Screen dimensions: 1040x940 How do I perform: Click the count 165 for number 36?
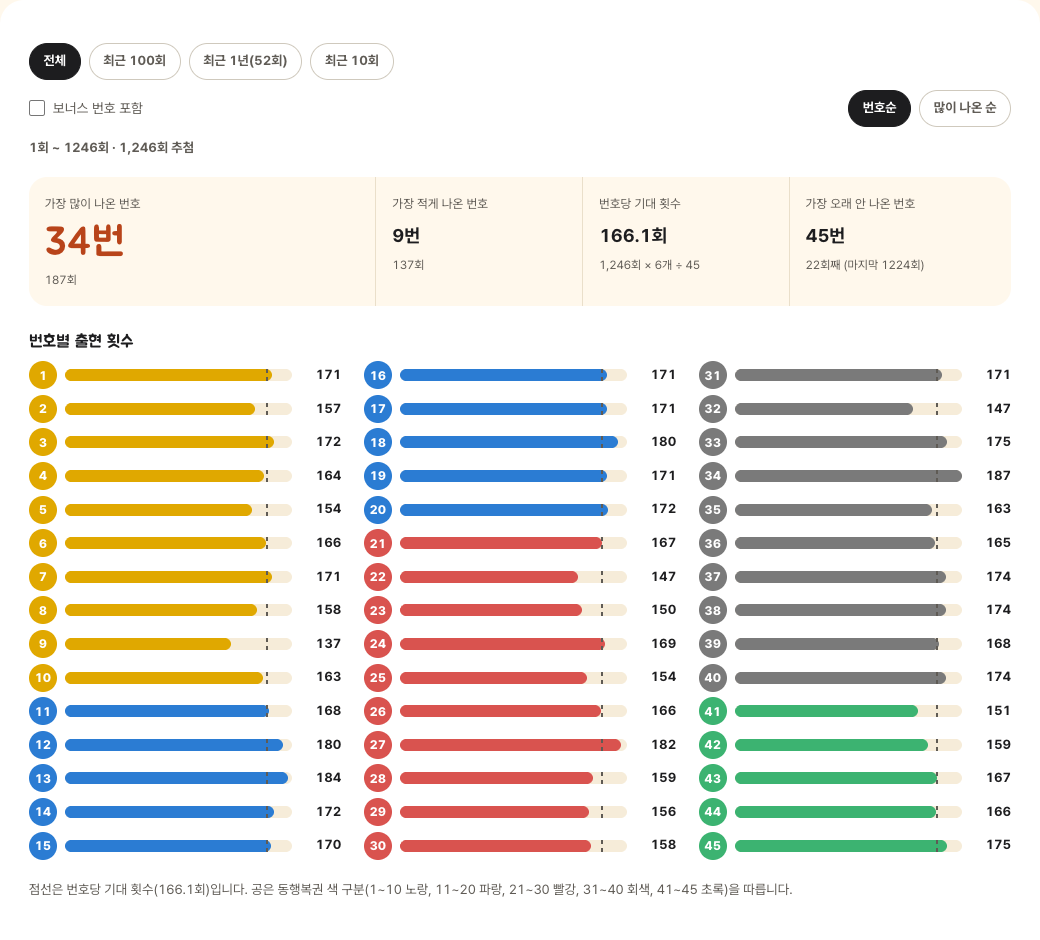point(998,543)
